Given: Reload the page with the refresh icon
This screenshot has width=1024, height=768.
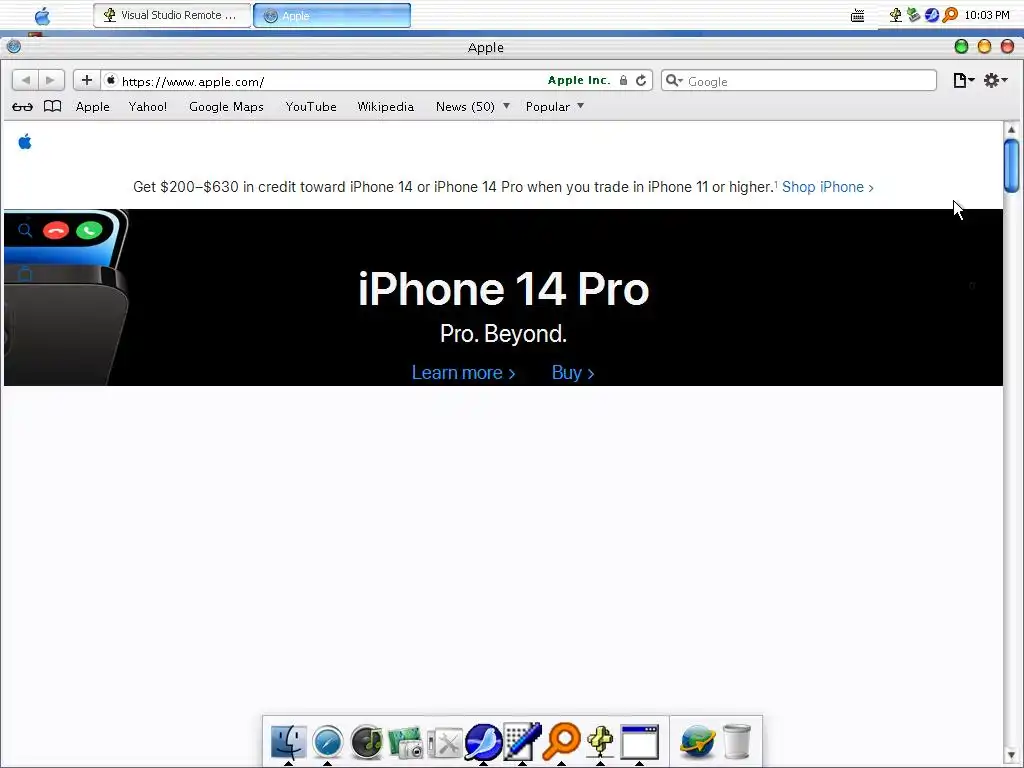Looking at the screenshot, I should point(641,80).
